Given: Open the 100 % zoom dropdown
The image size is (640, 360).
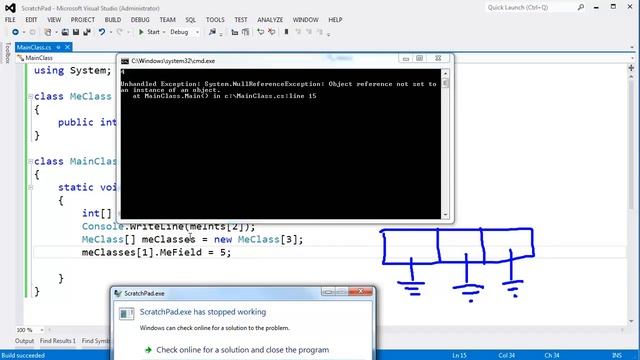Looking at the screenshot, I should pos(41,330).
